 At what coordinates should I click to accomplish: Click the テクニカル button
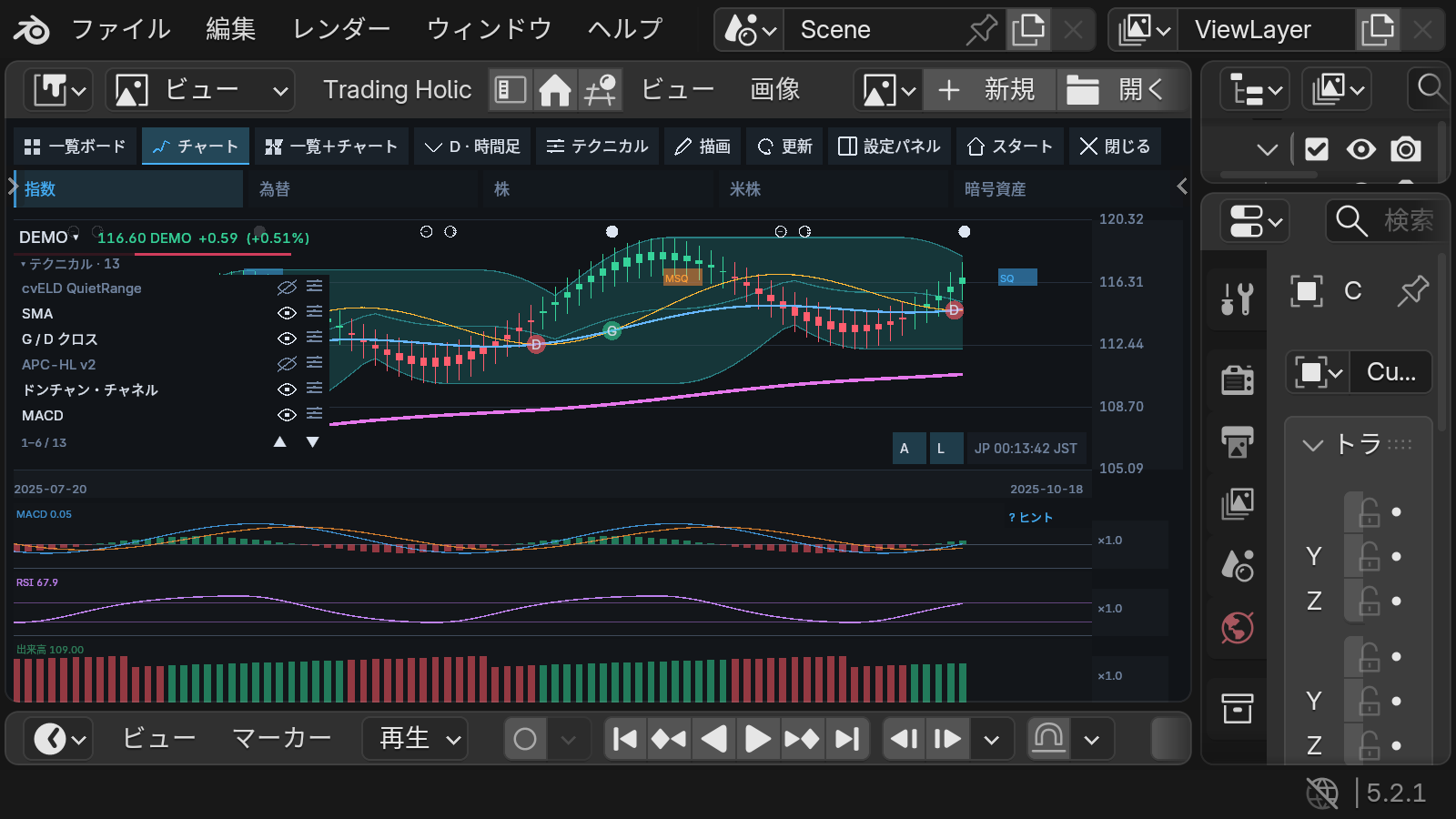pyautogui.click(x=598, y=147)
